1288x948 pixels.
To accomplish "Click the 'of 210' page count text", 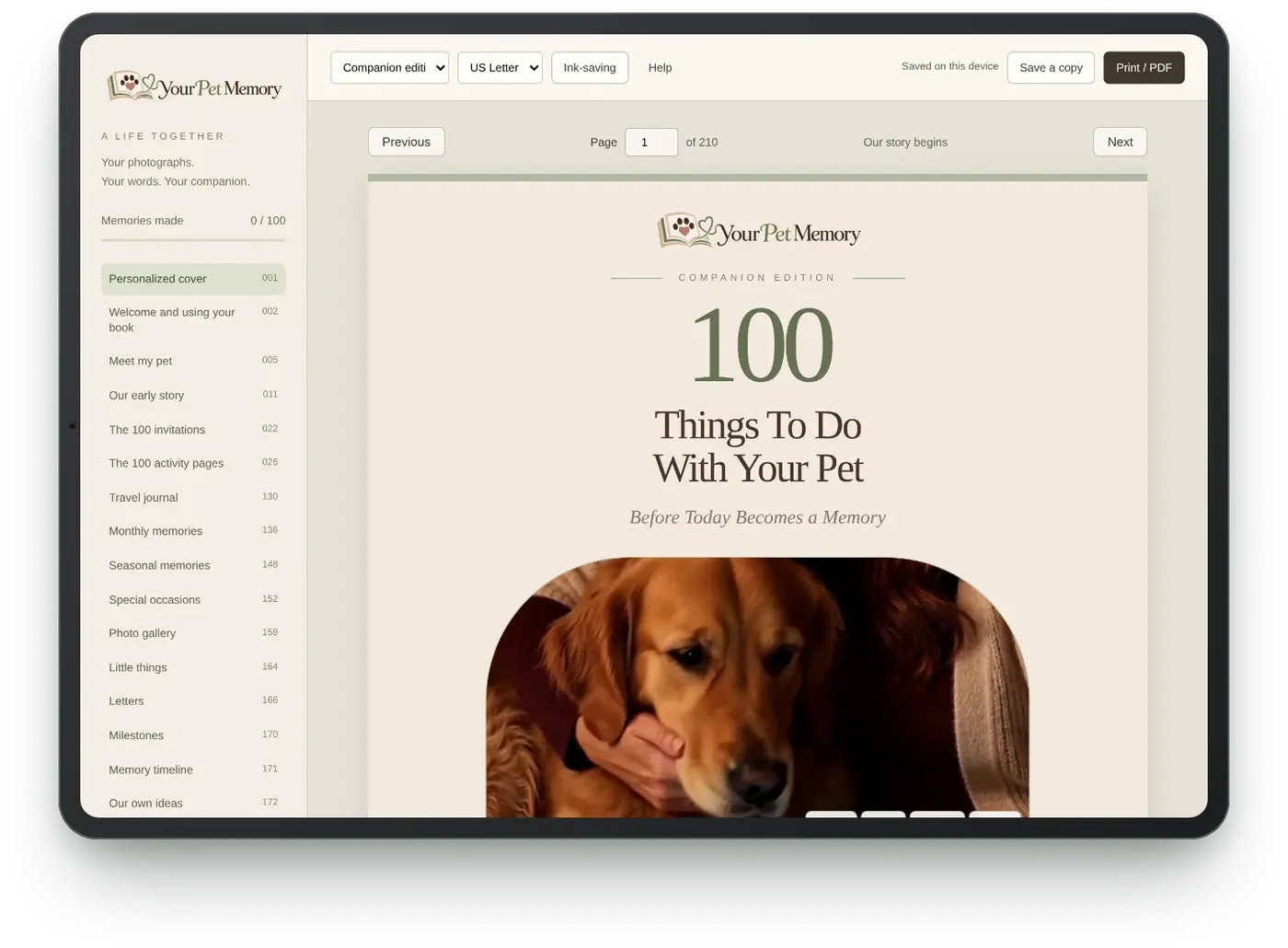I will tap(702, 143).
